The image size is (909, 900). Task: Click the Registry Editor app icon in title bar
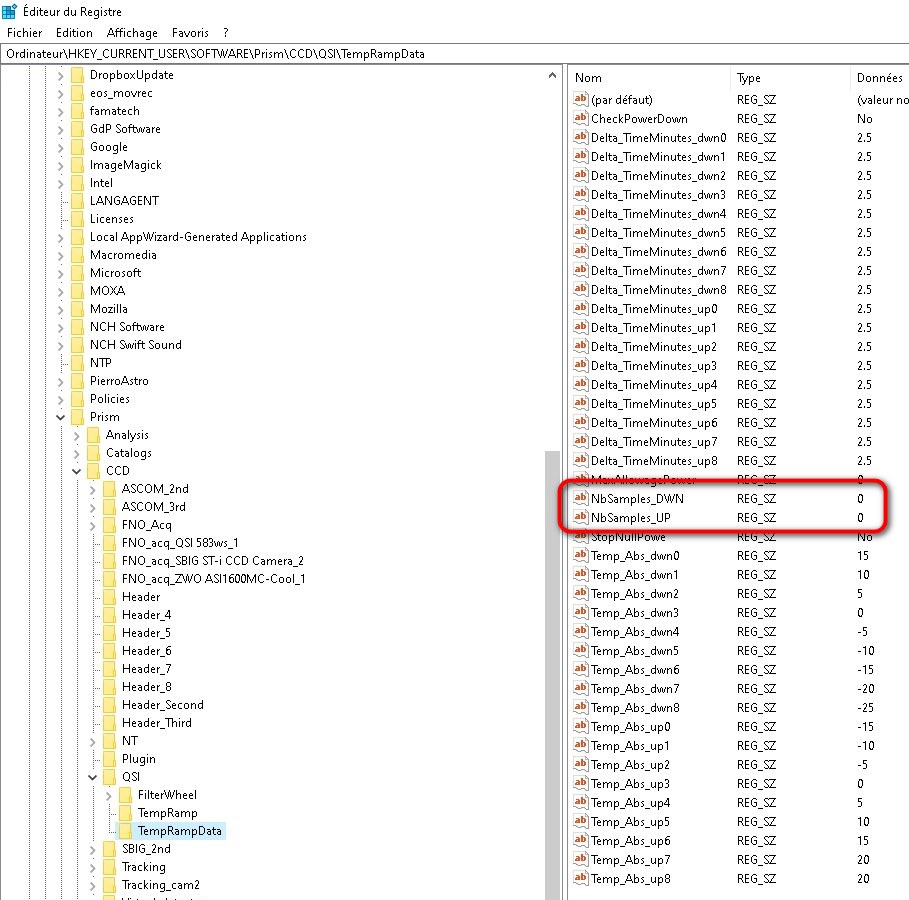tap(9, 12)
